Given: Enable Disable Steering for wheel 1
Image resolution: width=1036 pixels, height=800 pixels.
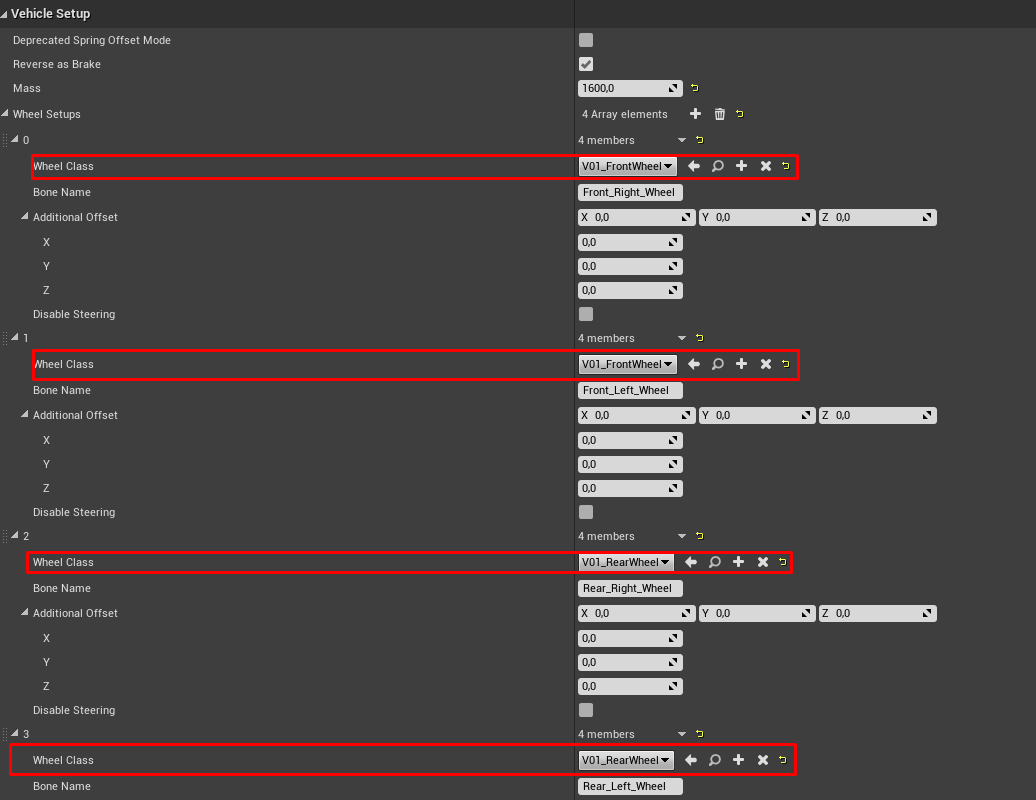Looking at the screenshot, I should pyautogui.click(x=586, y=512).
